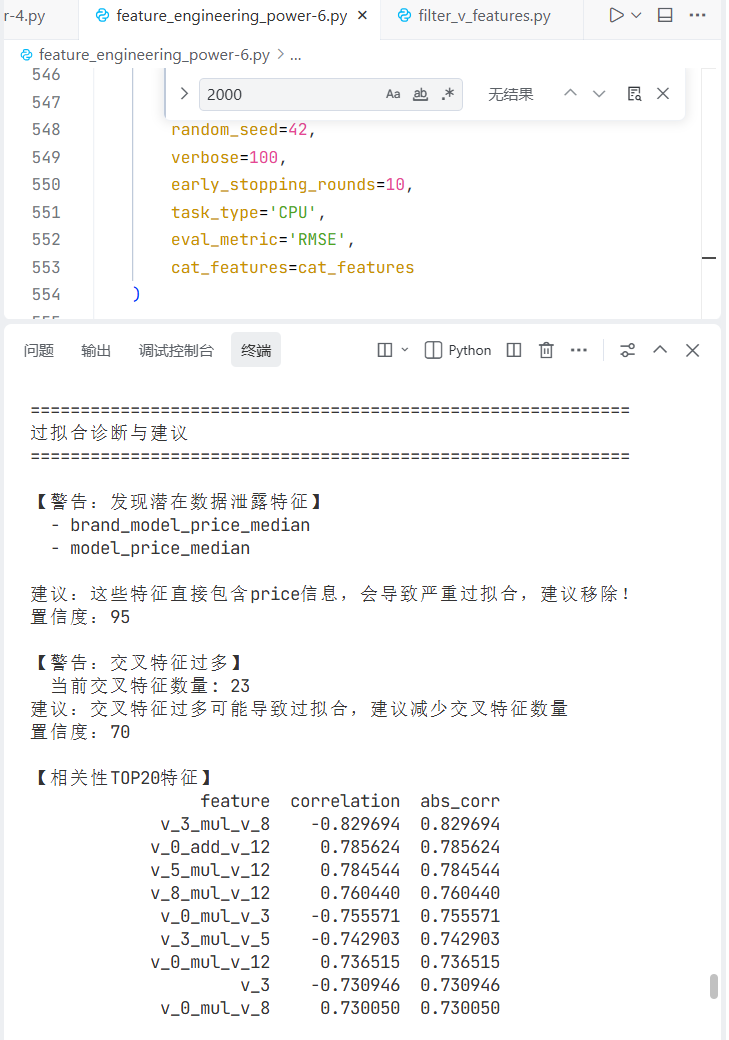
Task: Close the terminal panel
Action: click(x=693, y=350)
